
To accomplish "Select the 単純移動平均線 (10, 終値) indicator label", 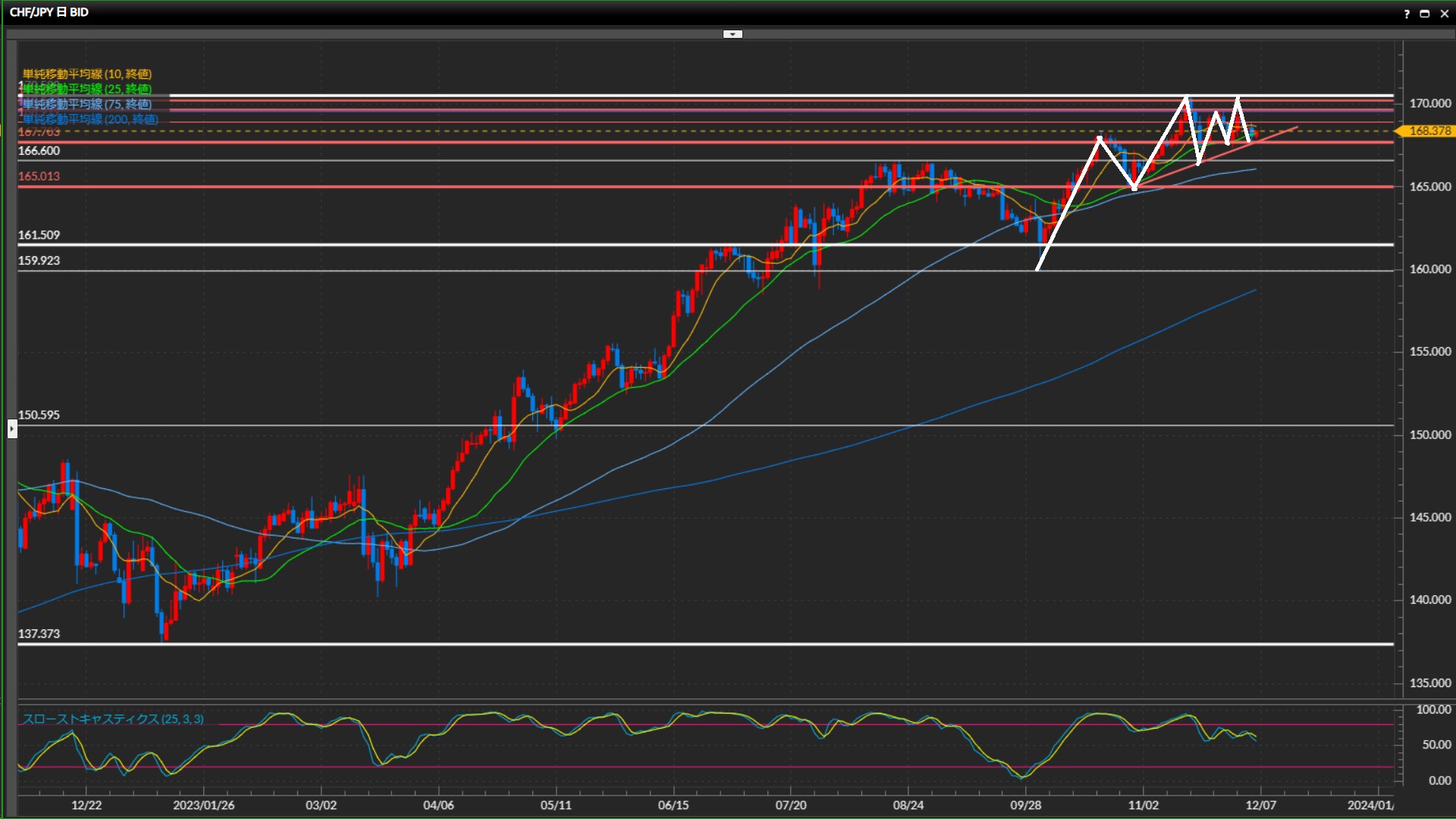I will tap(87, 74).
